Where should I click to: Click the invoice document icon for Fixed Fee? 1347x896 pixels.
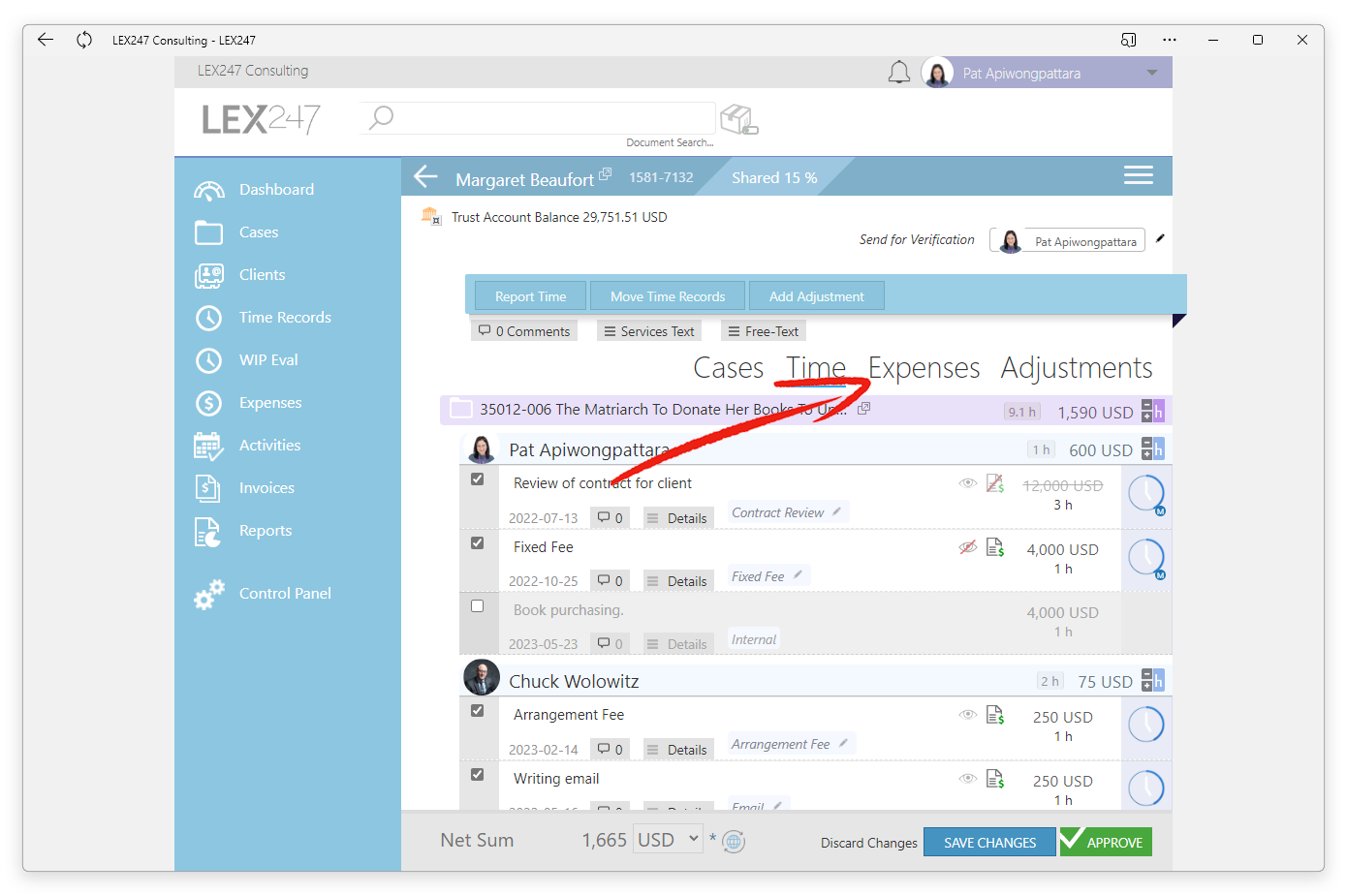click(995, 547)
